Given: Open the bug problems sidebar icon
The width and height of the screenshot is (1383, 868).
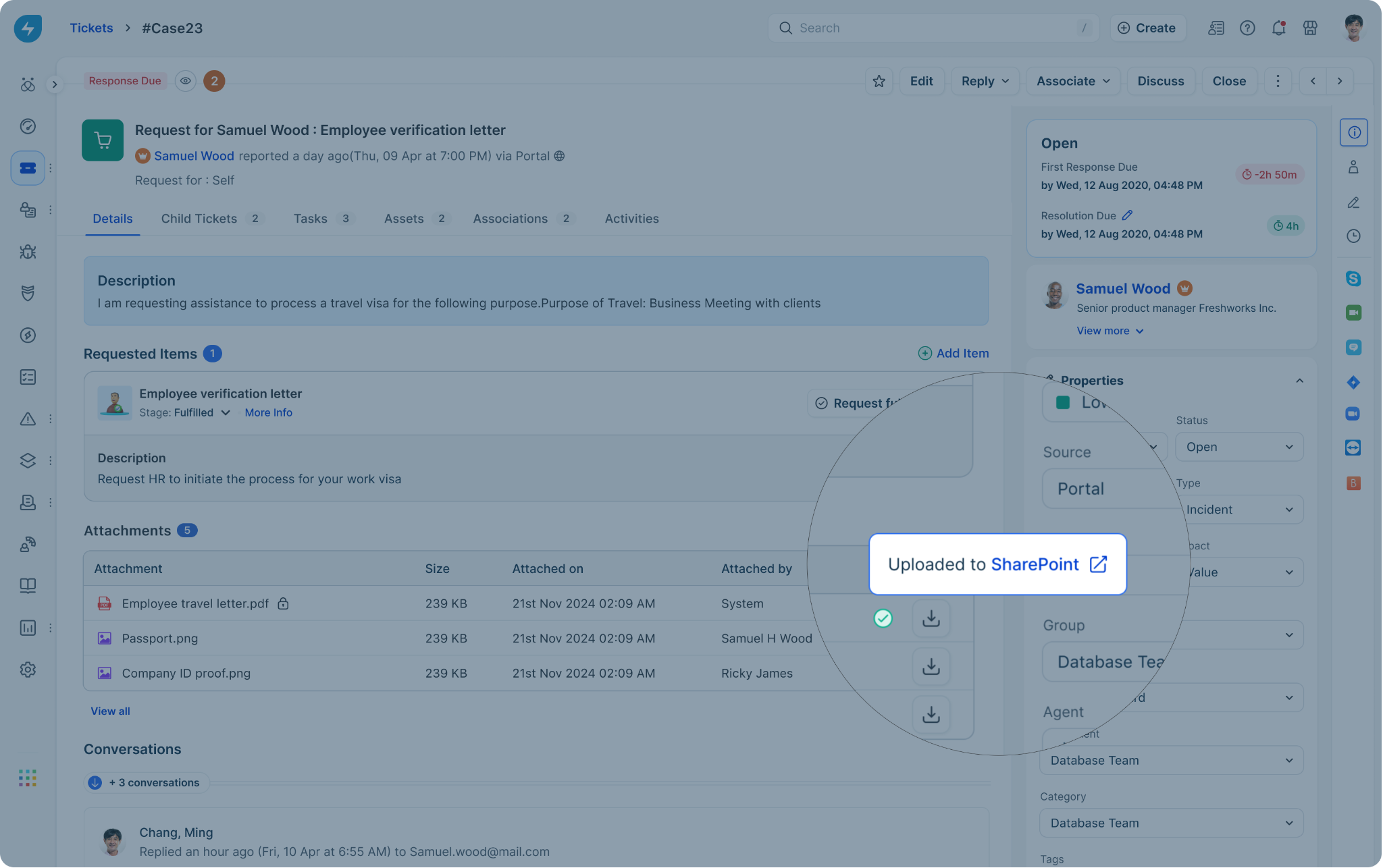Looking at the screenshot, I should point(28,252).
